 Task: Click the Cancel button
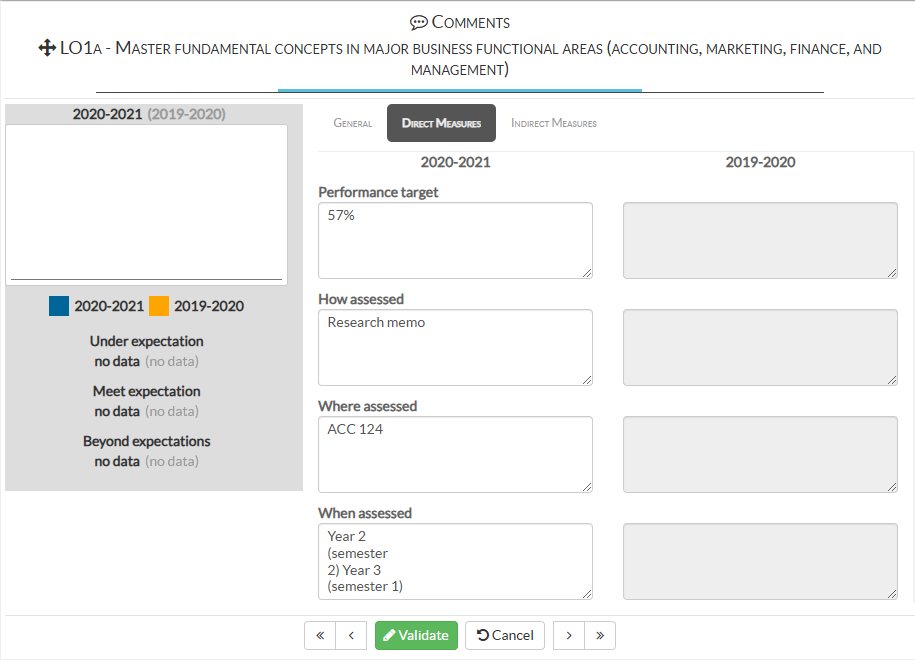tap(505, 635)
